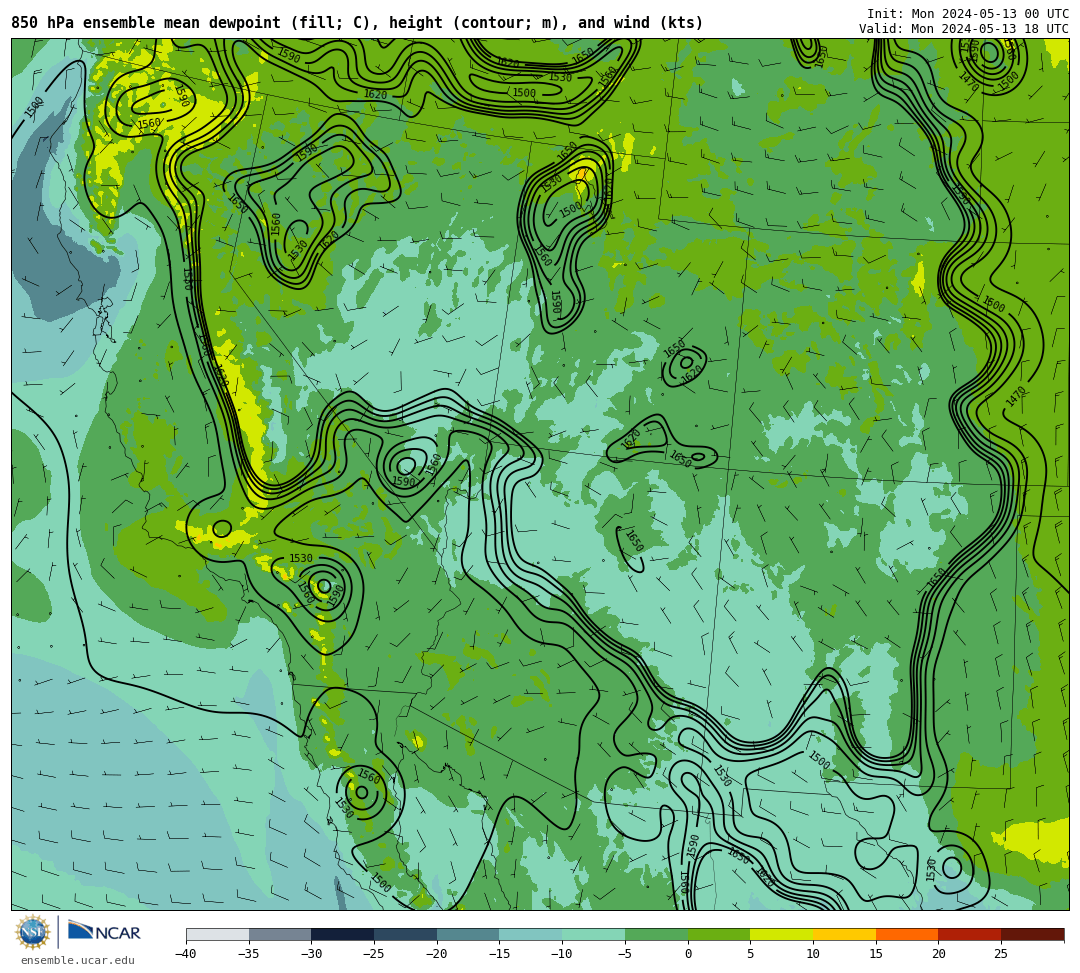Pick the yellow-green 5 to 10 swatch
The width and height of the screenshot is (1080, 973).
(x=782, y=934)
